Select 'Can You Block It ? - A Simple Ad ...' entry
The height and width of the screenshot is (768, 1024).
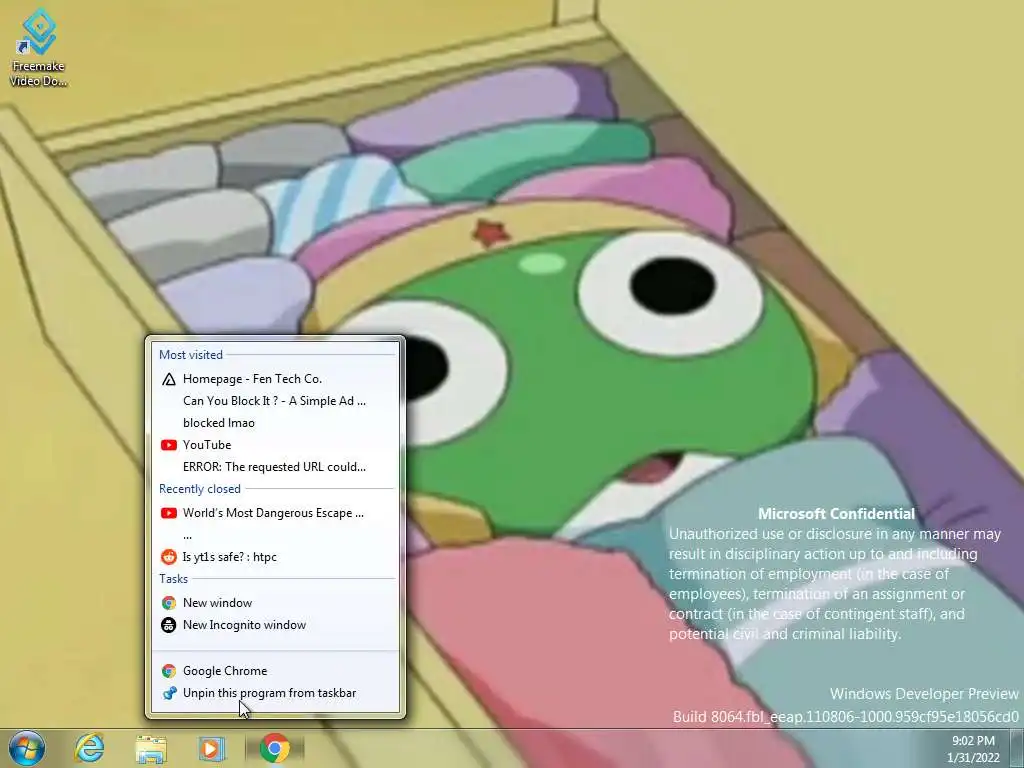[x=275, y=401]
